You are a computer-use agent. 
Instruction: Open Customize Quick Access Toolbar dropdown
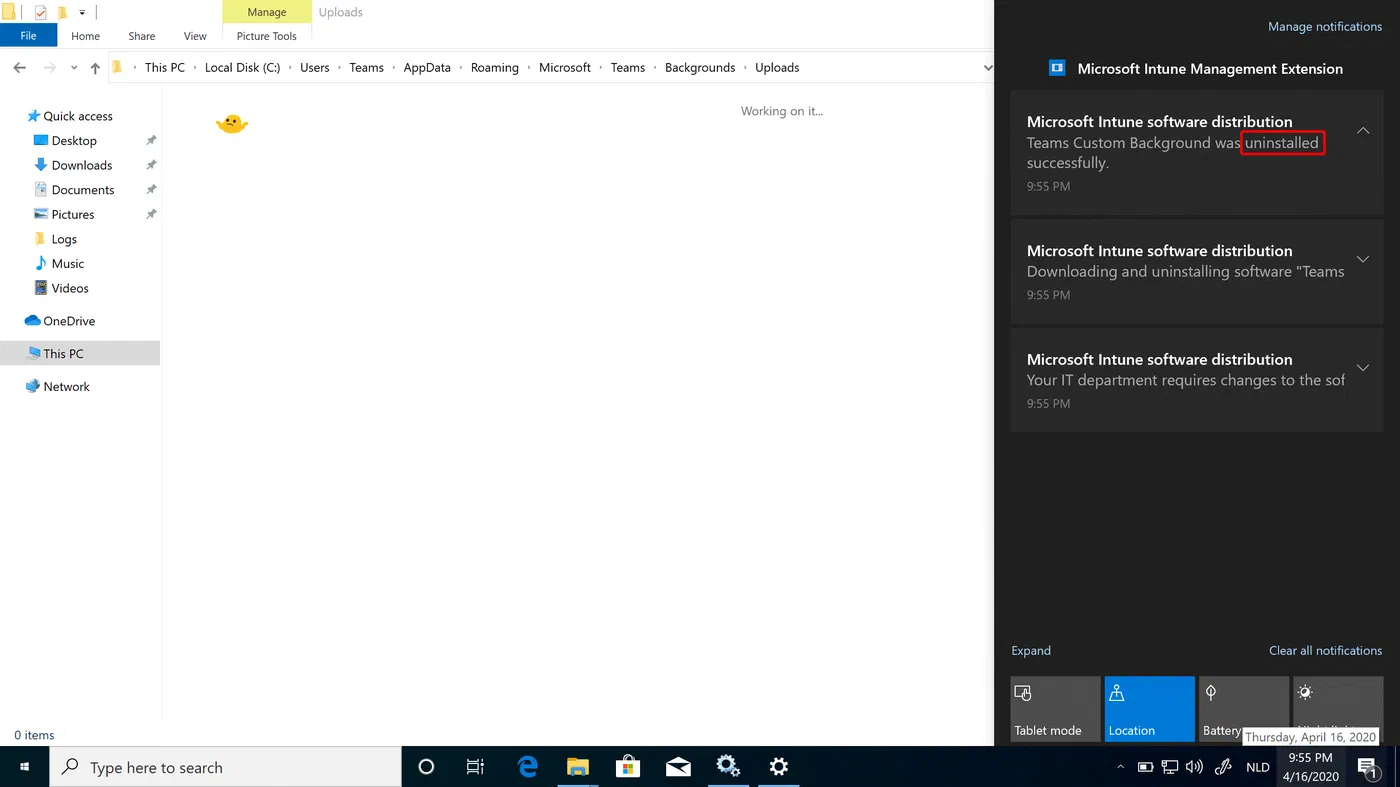82,13
